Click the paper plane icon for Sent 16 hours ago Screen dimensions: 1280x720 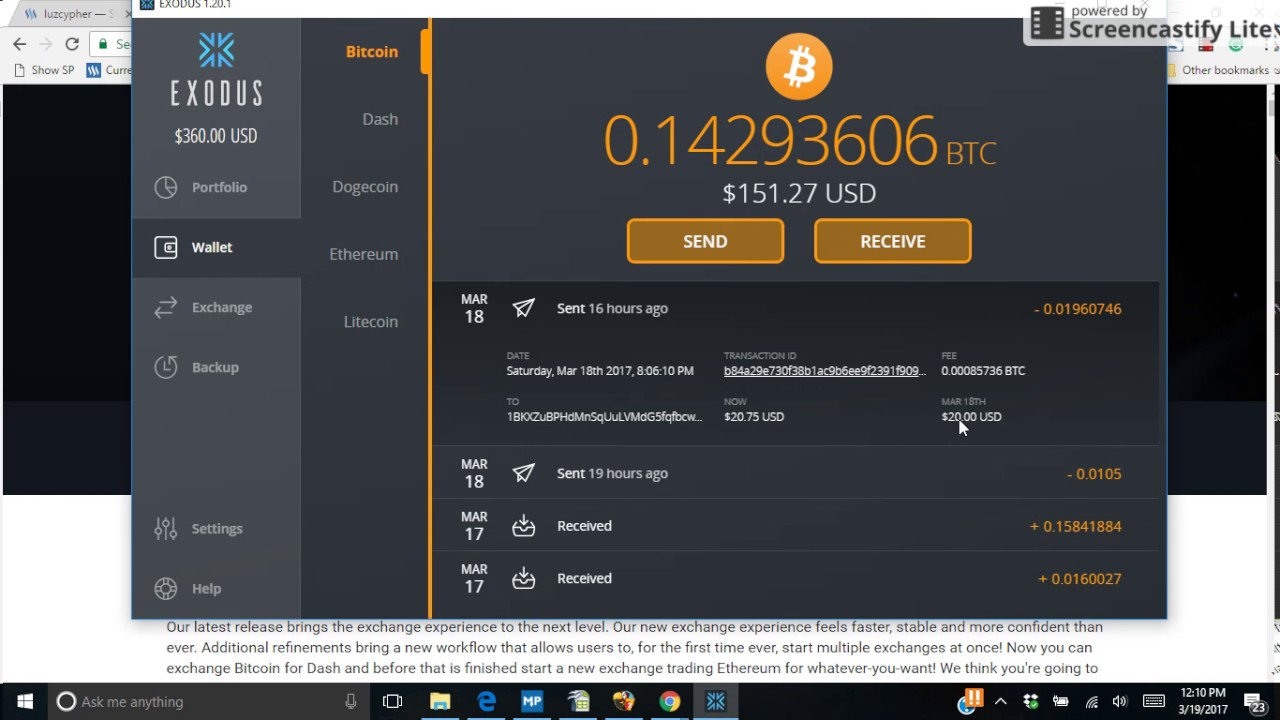point(523,308)
